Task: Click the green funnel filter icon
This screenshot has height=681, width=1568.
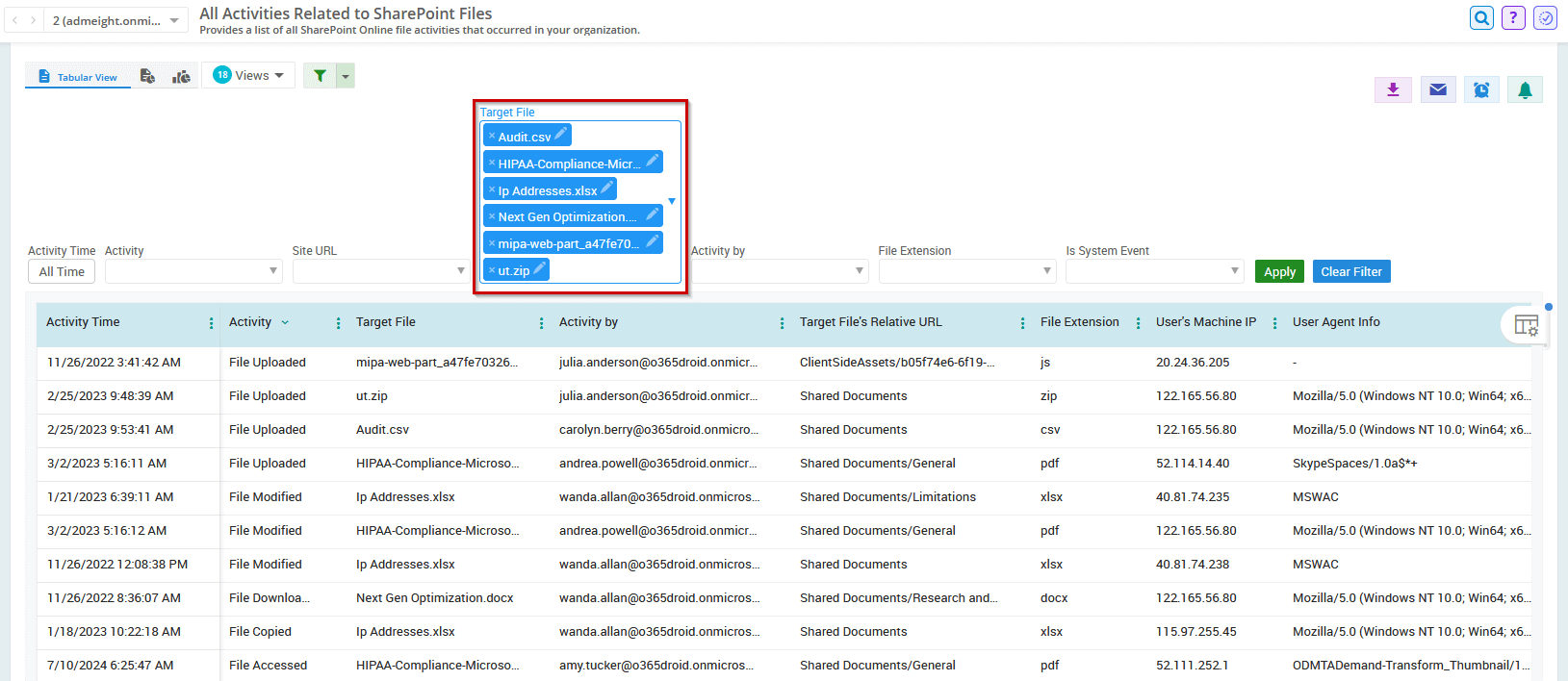Action: click(320, 75)
